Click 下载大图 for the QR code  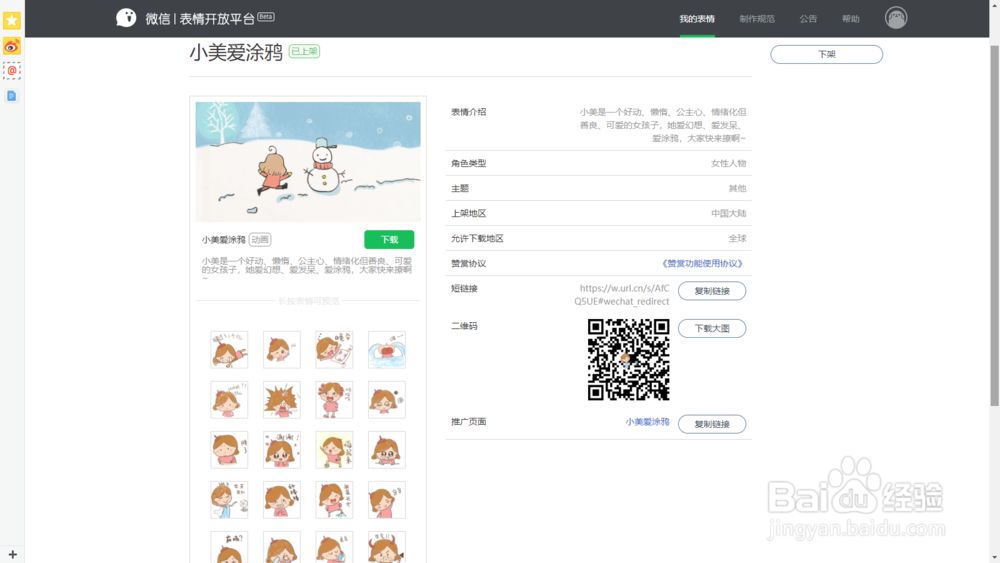pos(712,328)
